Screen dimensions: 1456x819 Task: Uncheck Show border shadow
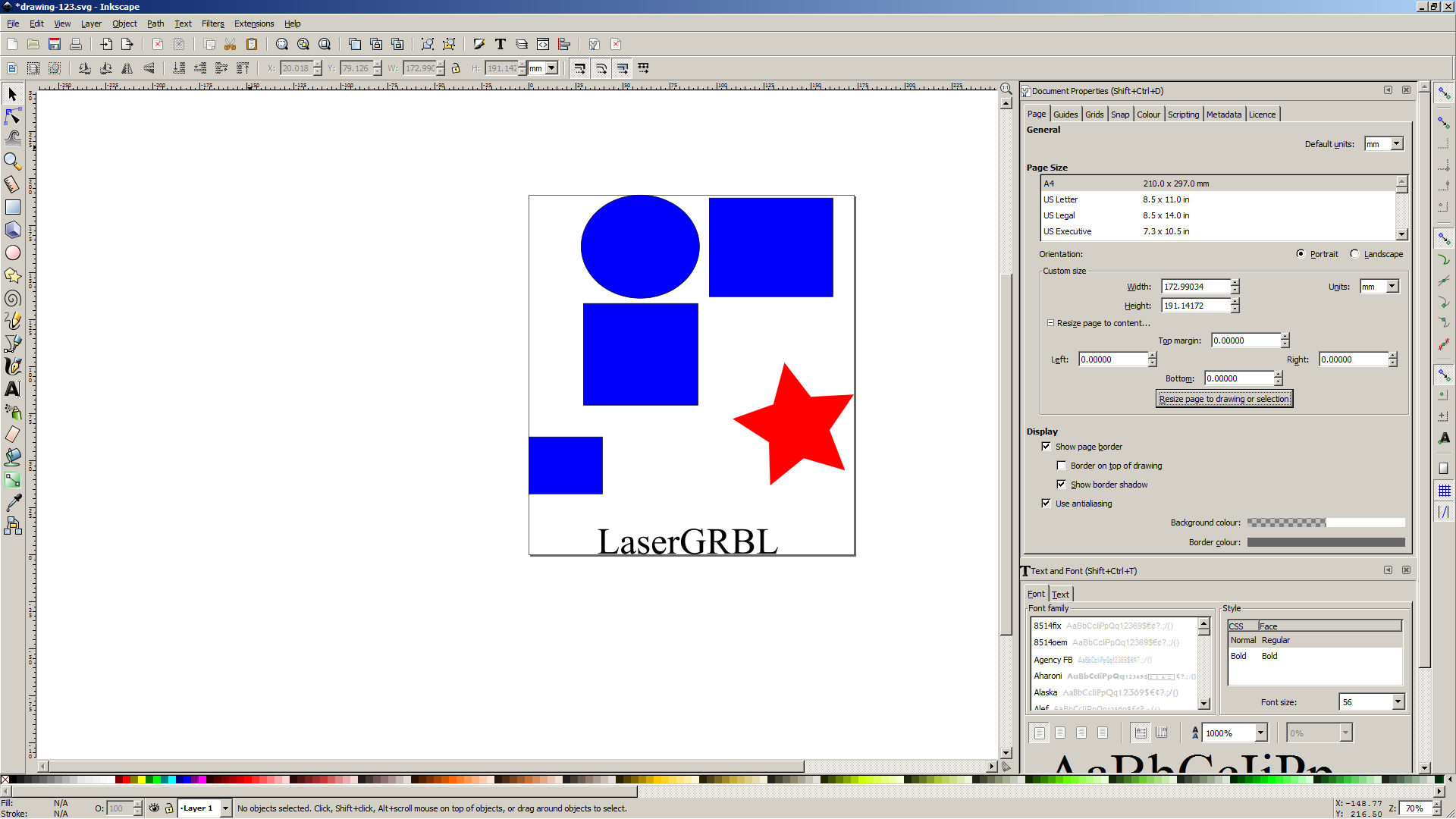point(1062,484)
